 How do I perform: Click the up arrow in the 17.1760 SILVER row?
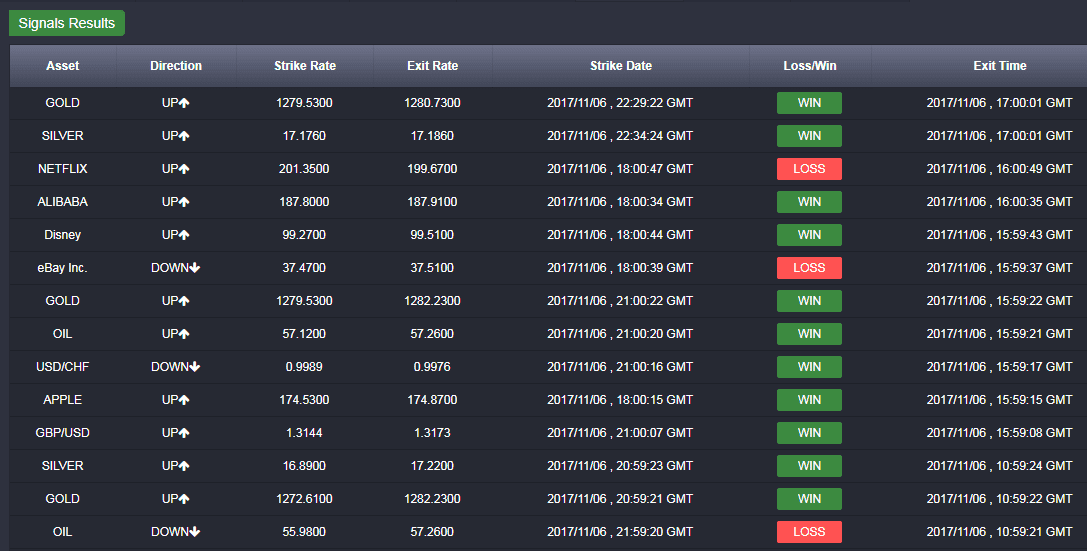184,137
